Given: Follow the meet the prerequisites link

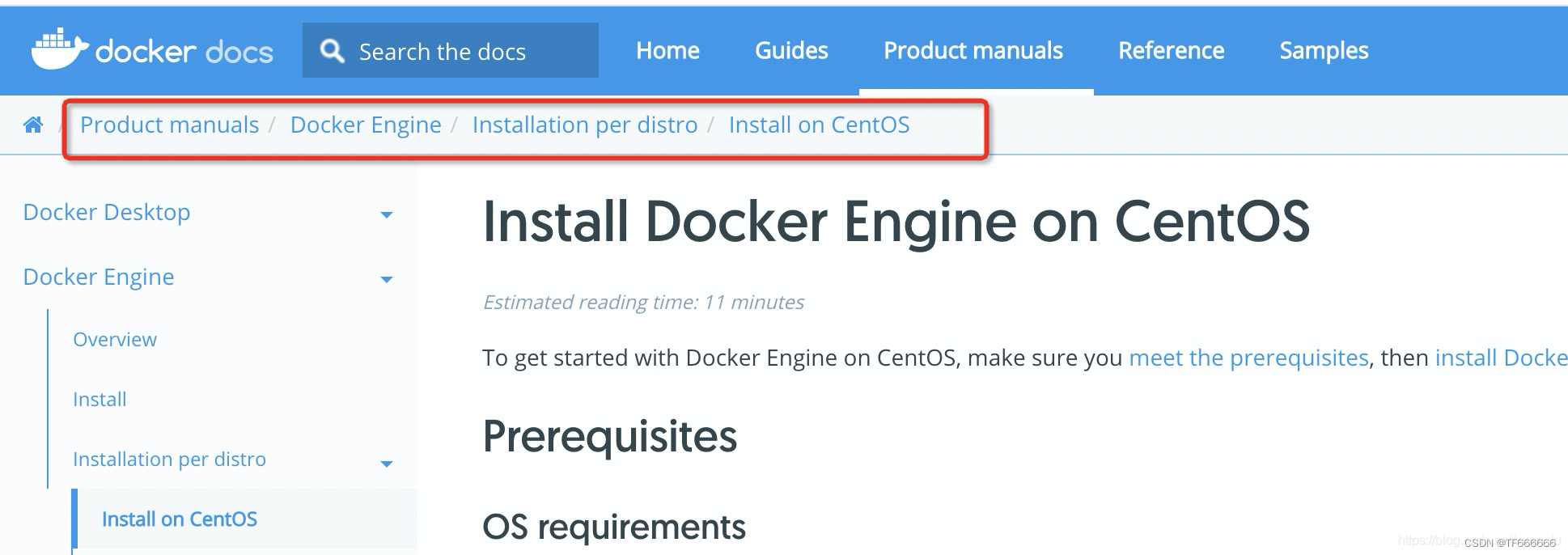Looking at the screenshot, I should coord(1248,358).
